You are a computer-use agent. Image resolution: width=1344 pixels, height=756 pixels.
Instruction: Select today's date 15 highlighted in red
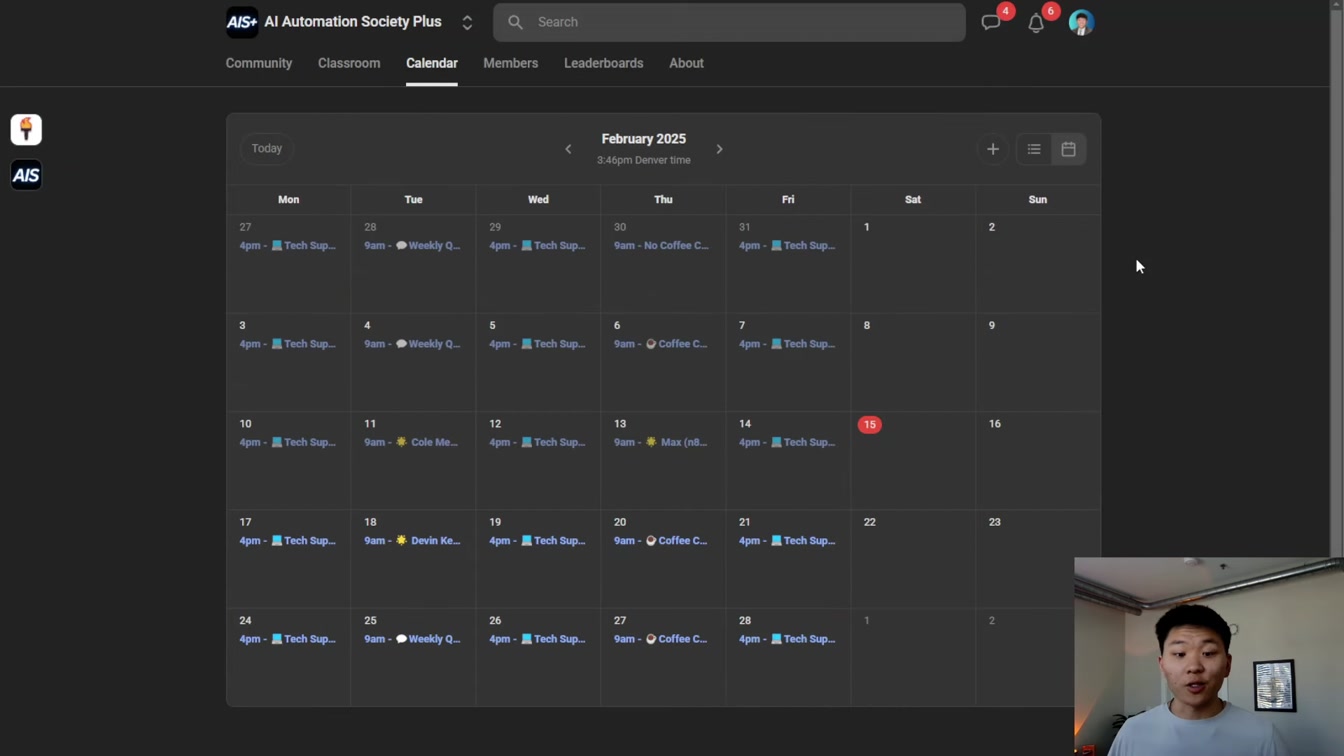(870, 425)
